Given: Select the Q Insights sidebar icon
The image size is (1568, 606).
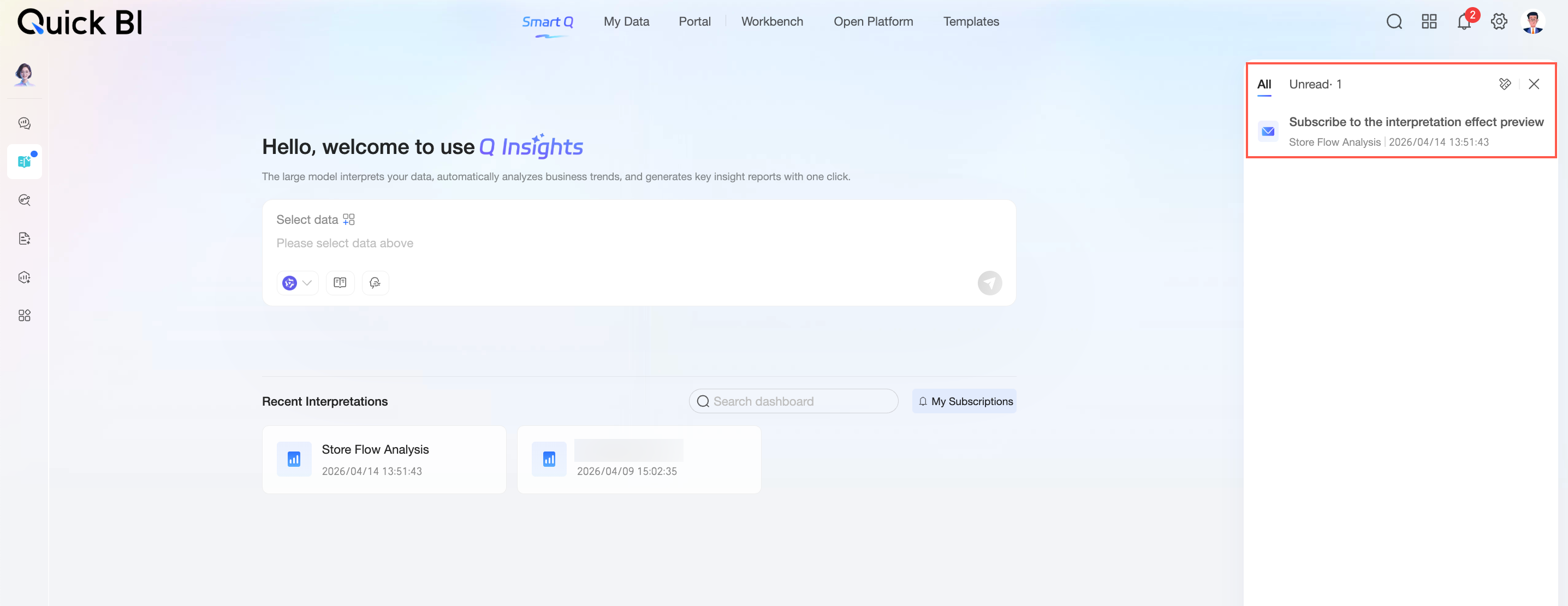Looking at the screenshot, I should [x=25, y=161].
